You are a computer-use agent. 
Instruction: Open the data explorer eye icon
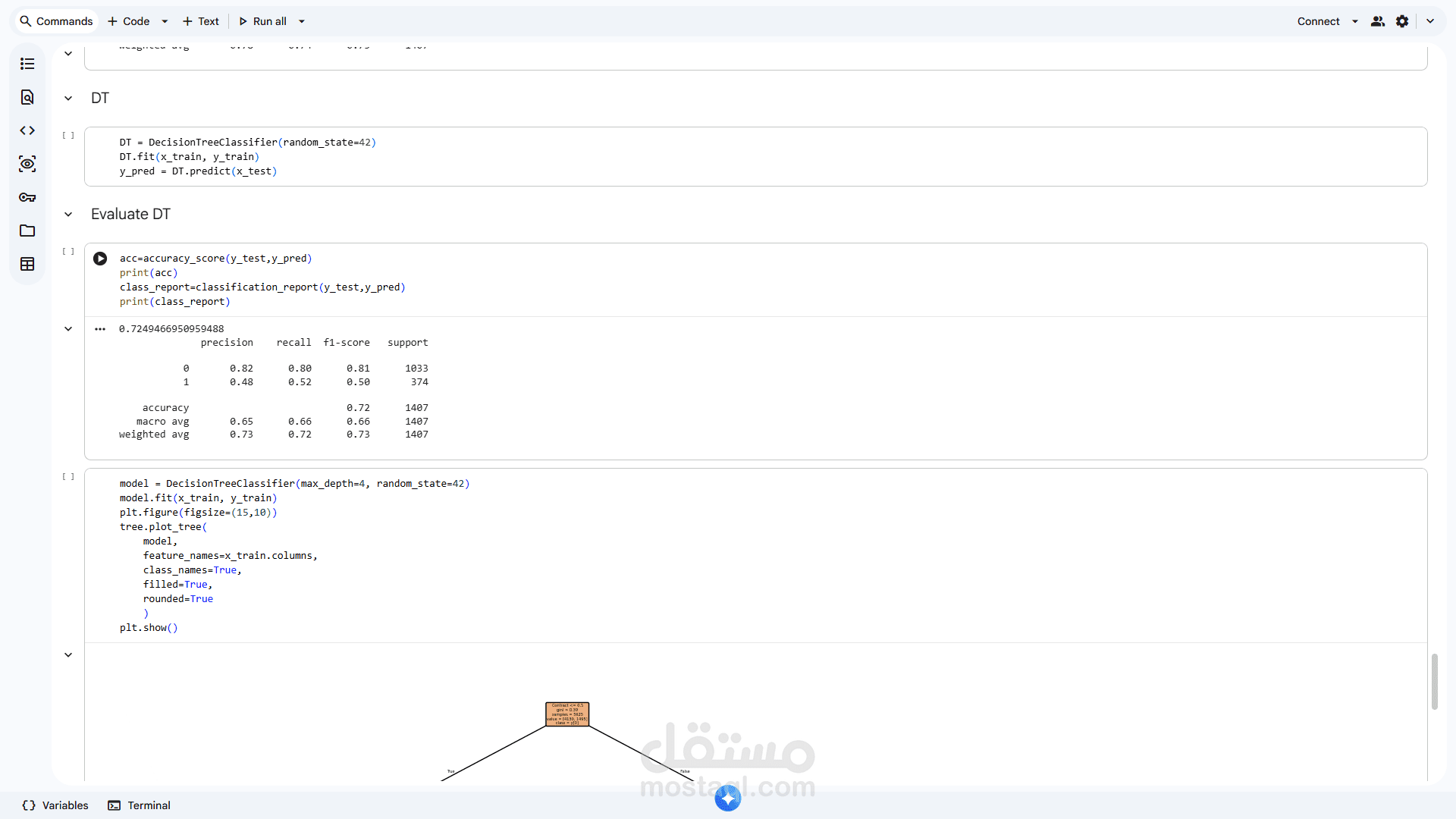(x=27, y=164)
